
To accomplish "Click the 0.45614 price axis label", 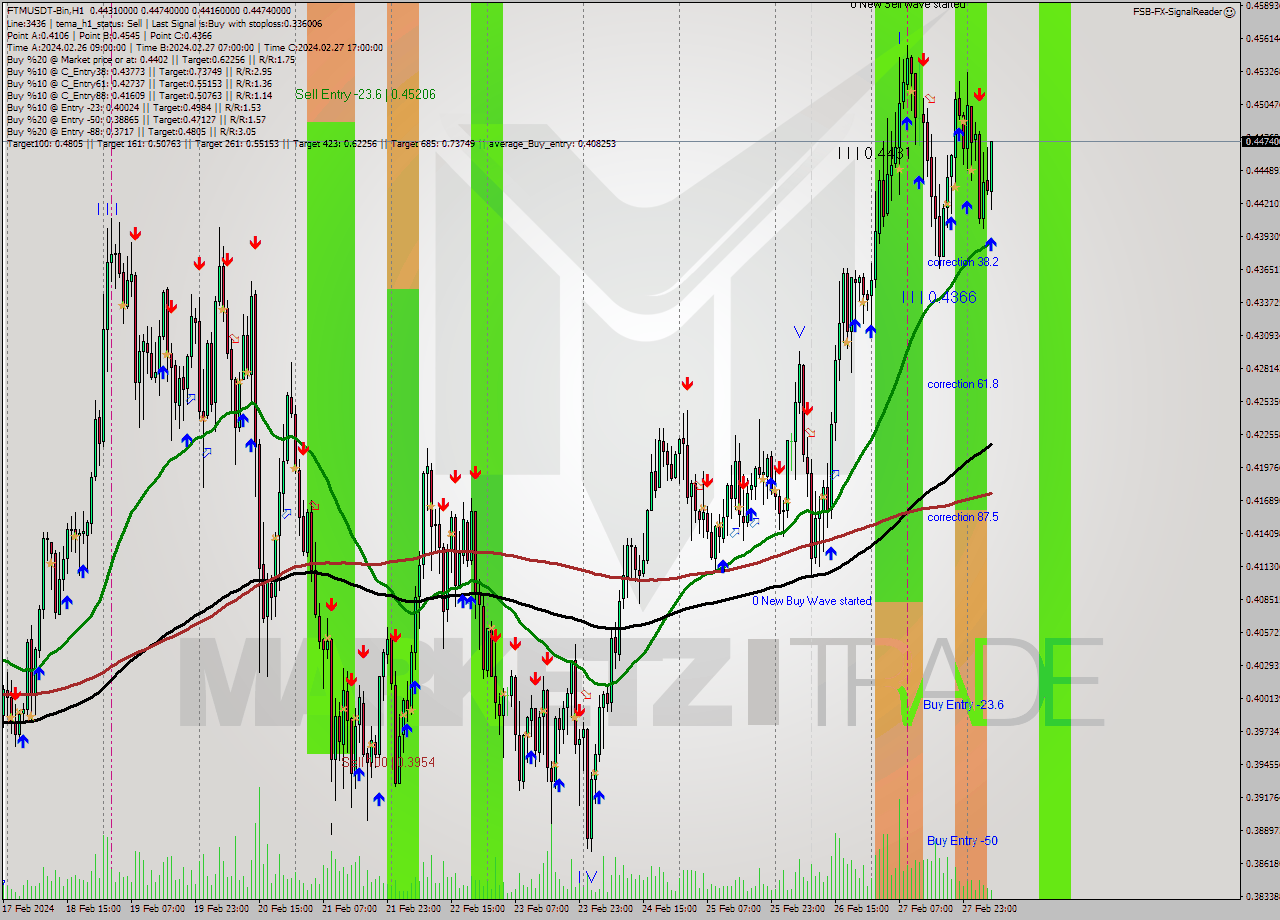I will coord(1262,38).
